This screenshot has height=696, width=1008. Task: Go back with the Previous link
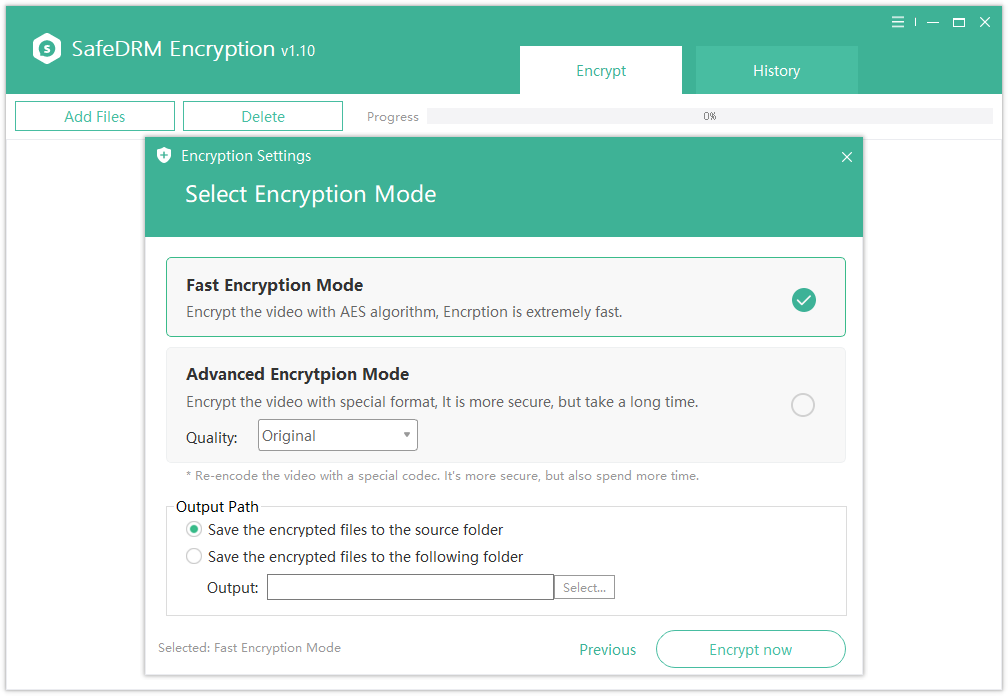pyautogui.click(x=608, y=650)
